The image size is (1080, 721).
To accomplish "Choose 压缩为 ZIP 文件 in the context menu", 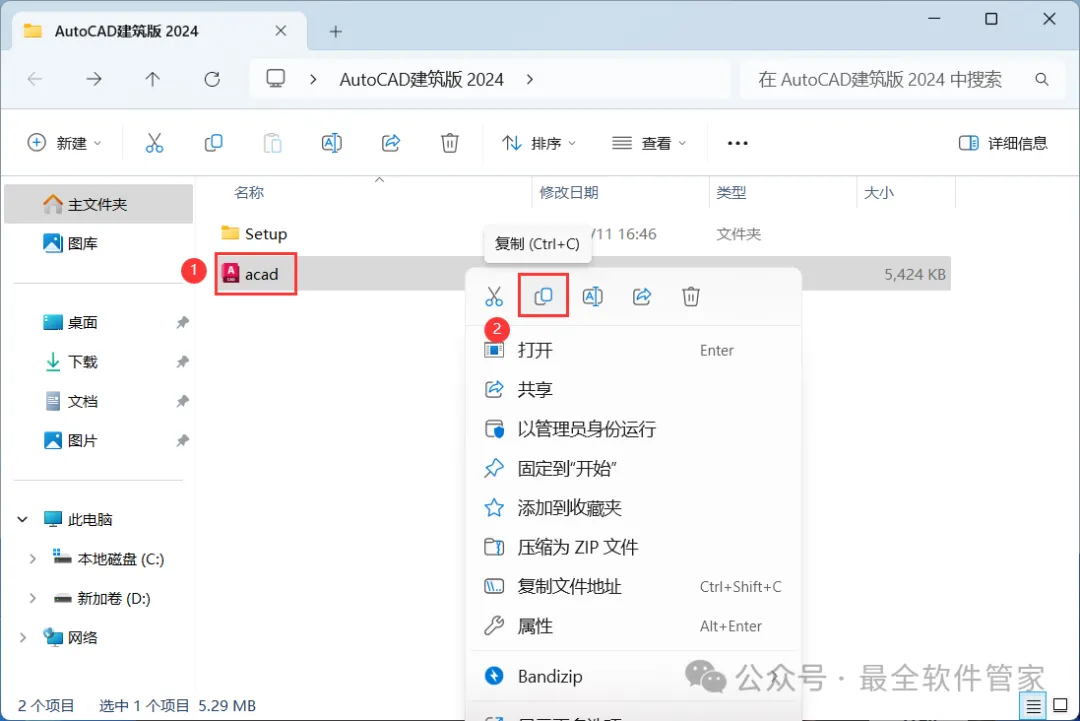I will tap(634, 547).
